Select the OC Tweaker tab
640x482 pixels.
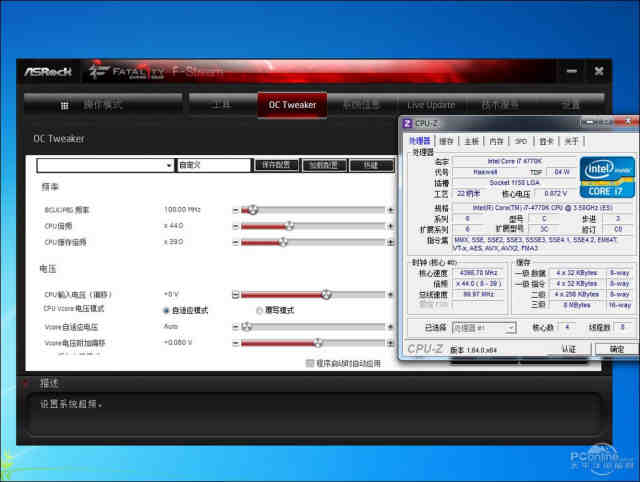(292, 105)
